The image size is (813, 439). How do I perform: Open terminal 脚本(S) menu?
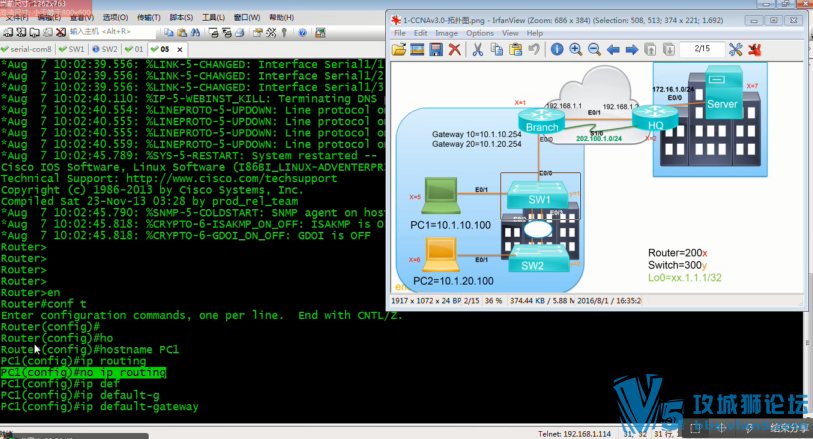pos(181,18)
